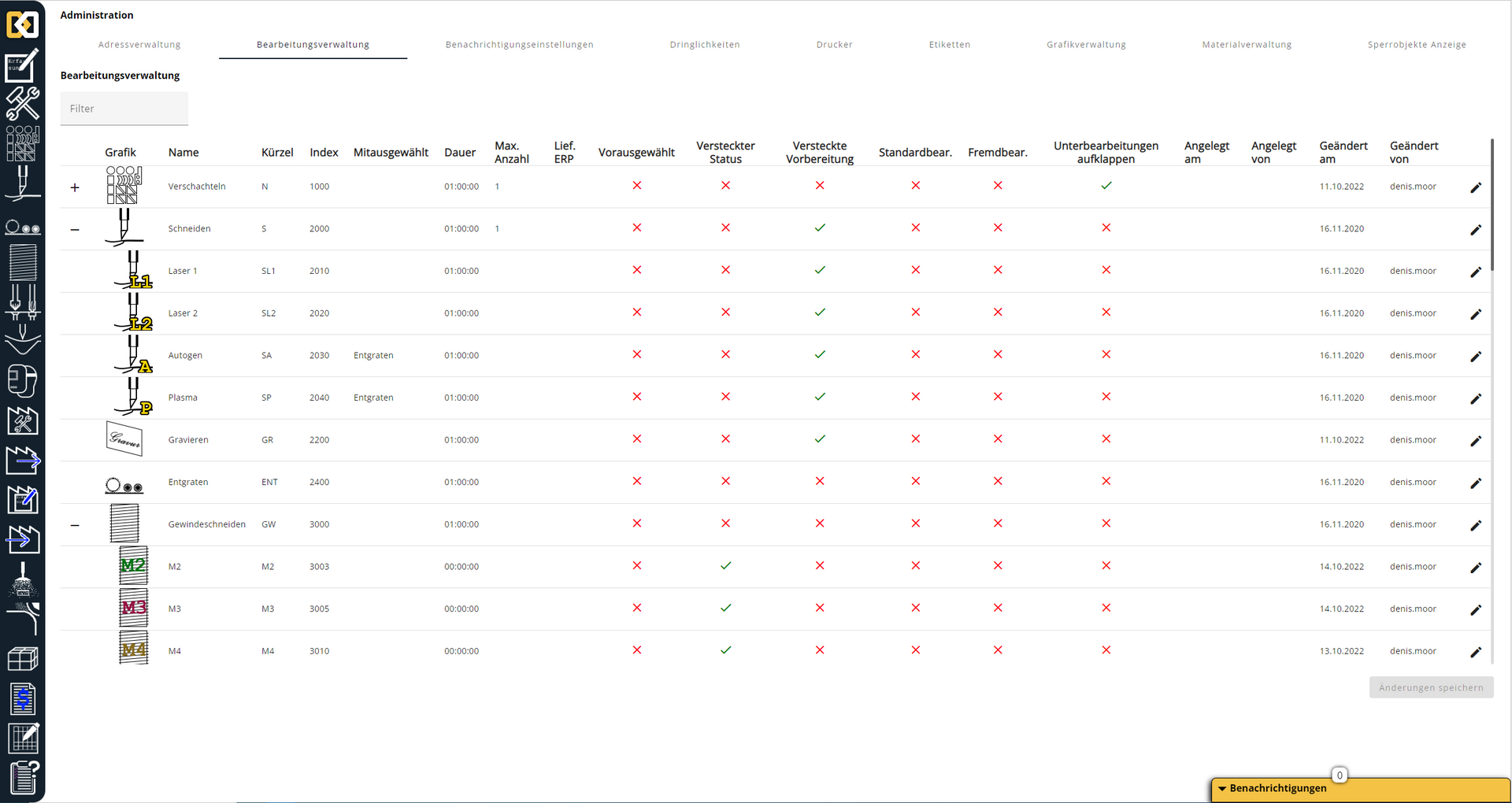Select the hammer and wrench tools icon

(x=23, y=103)
